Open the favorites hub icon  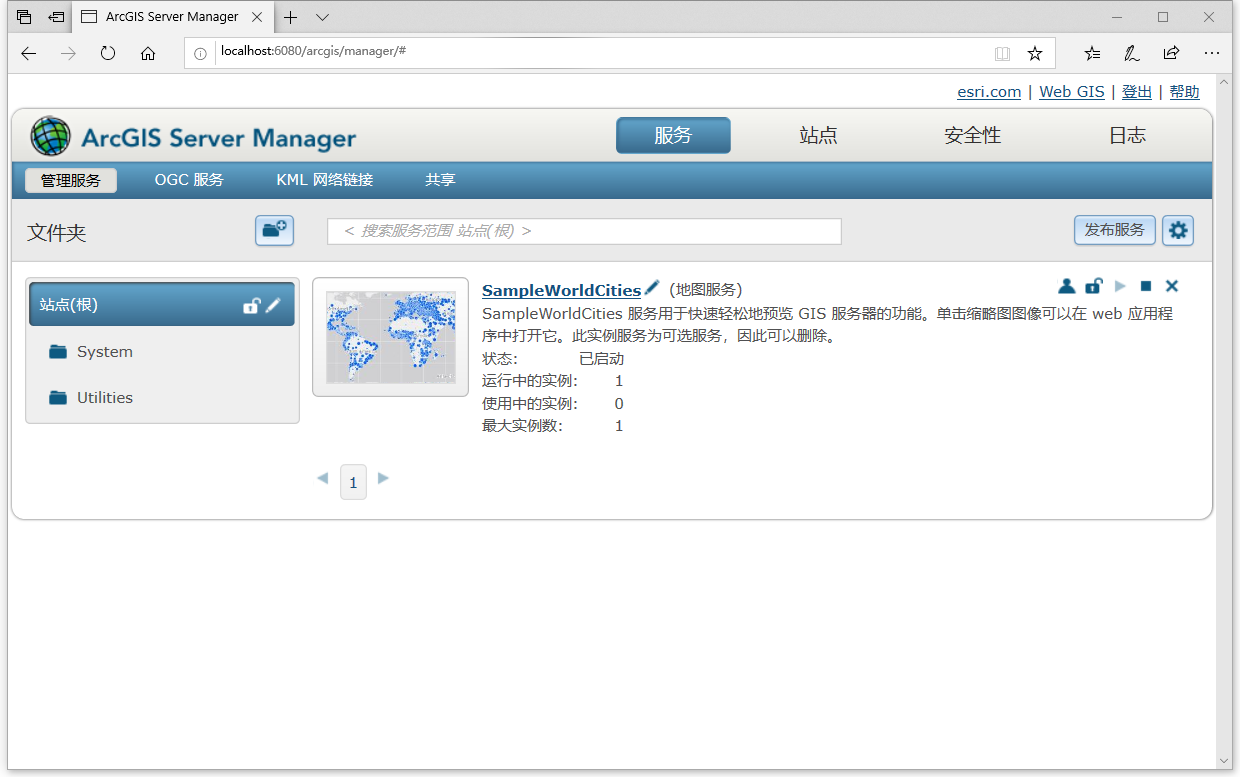coord(1092,54)
